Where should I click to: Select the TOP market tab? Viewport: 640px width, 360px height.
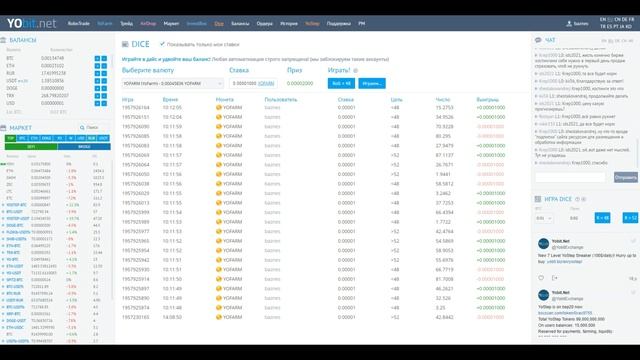11,138
